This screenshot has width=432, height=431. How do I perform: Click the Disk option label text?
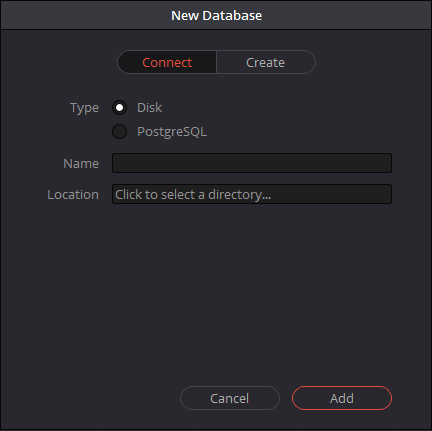[x=149, y=108]
